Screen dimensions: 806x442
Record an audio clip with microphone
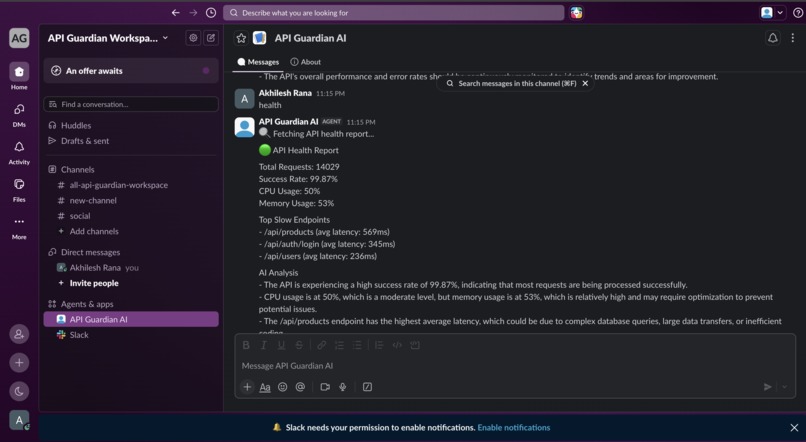343,387
